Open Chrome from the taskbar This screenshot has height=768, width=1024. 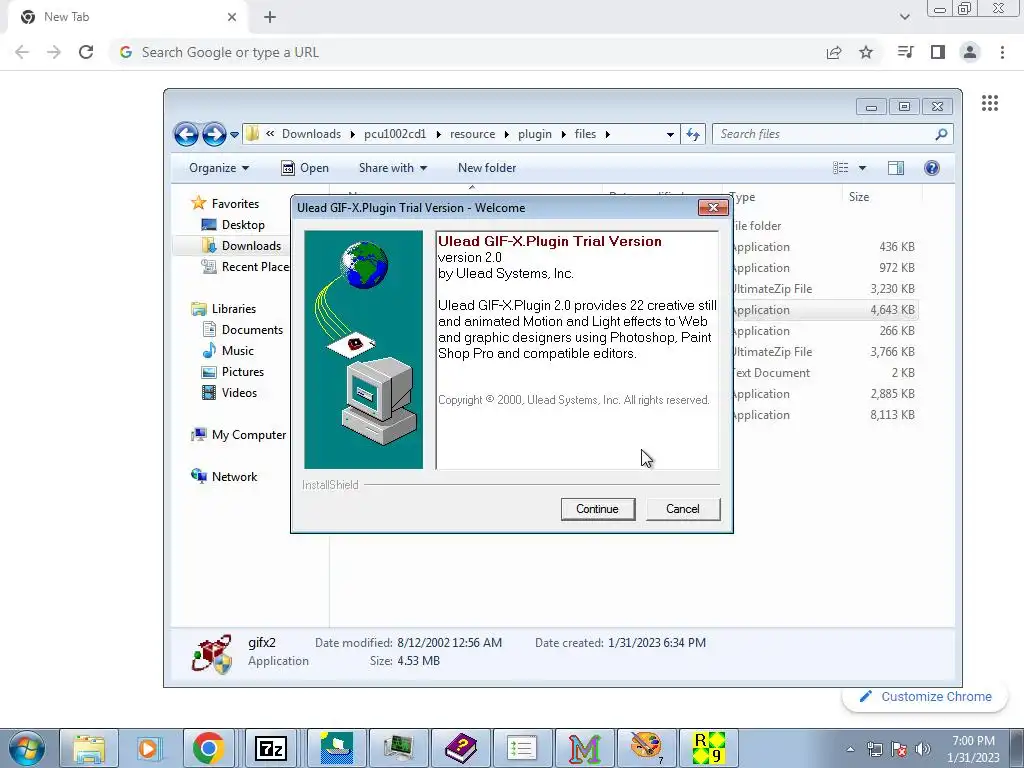208,748
